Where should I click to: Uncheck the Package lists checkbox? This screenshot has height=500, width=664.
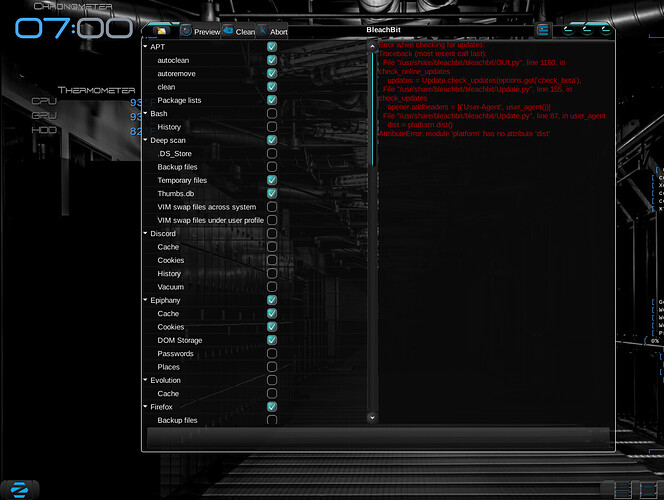click(272, 100)
